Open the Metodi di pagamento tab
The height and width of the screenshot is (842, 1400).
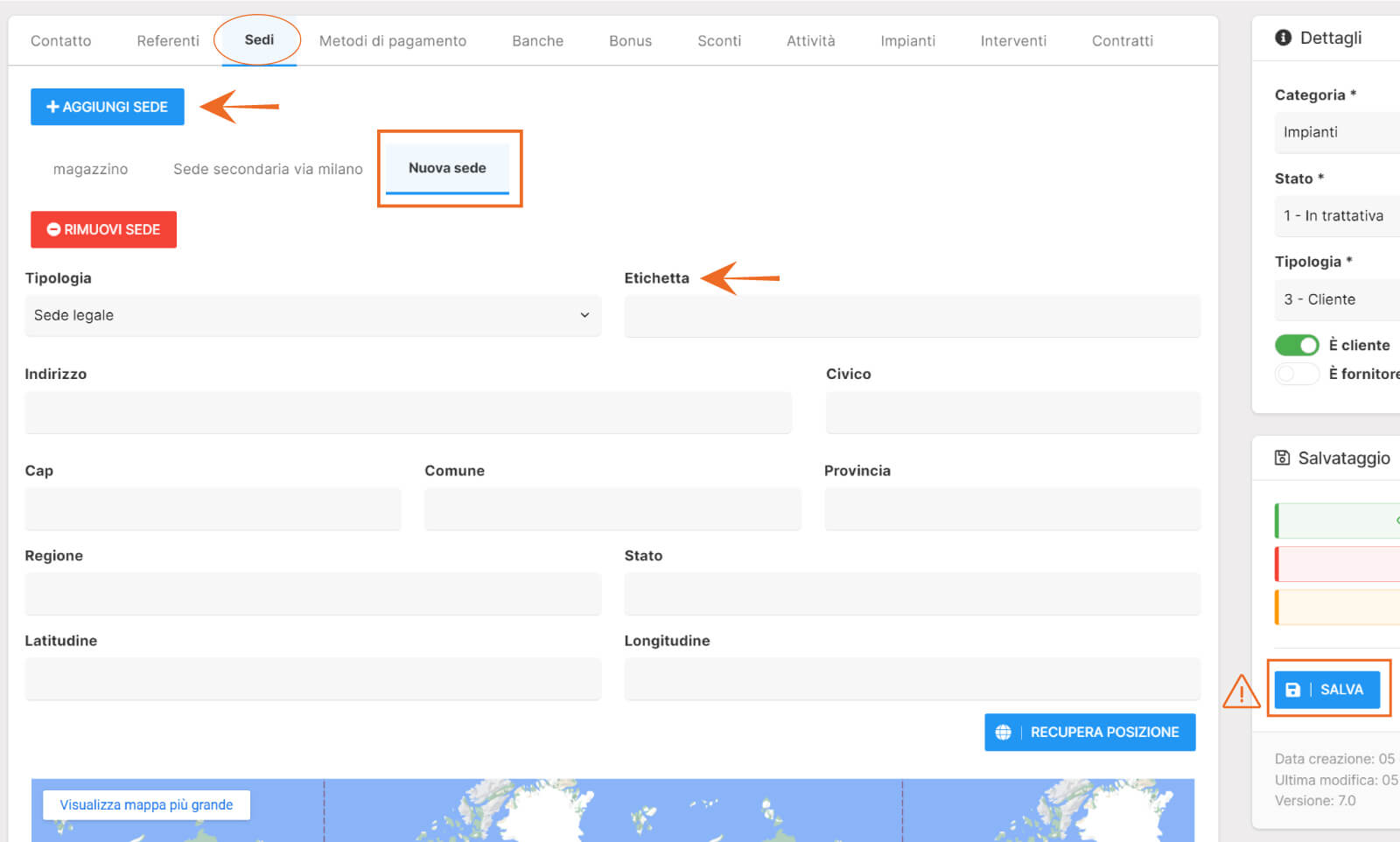(x=392, y=41)
